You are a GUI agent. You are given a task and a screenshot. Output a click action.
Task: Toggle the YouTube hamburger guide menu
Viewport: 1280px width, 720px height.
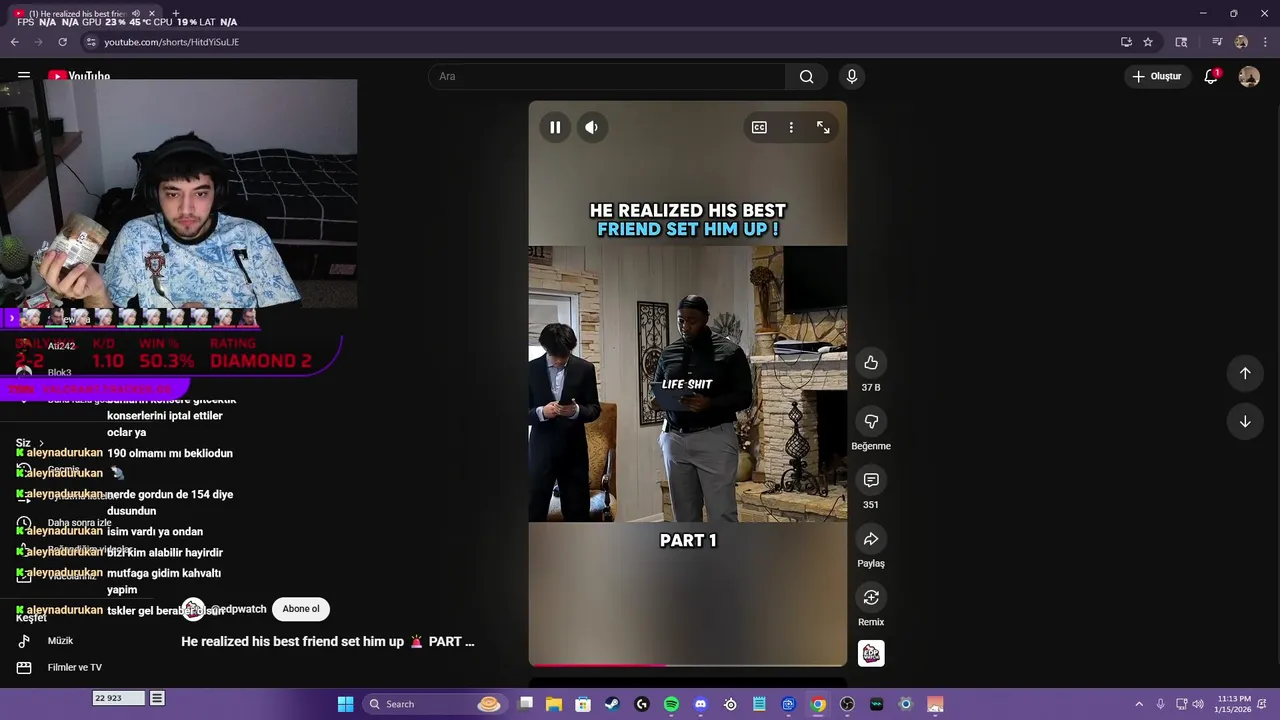click(x=24, y=76)
